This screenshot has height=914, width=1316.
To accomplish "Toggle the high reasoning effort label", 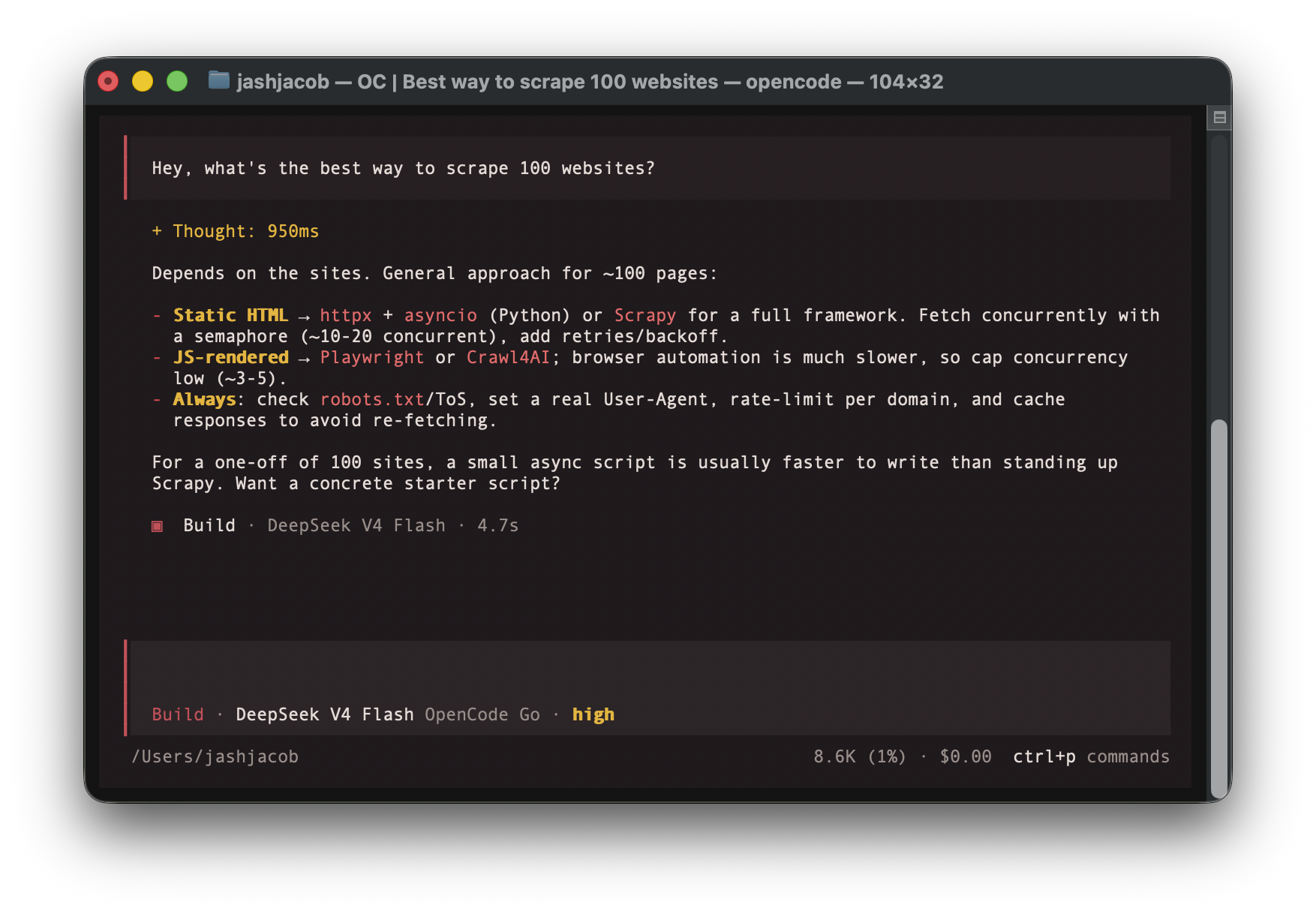I will pos(593,714).
